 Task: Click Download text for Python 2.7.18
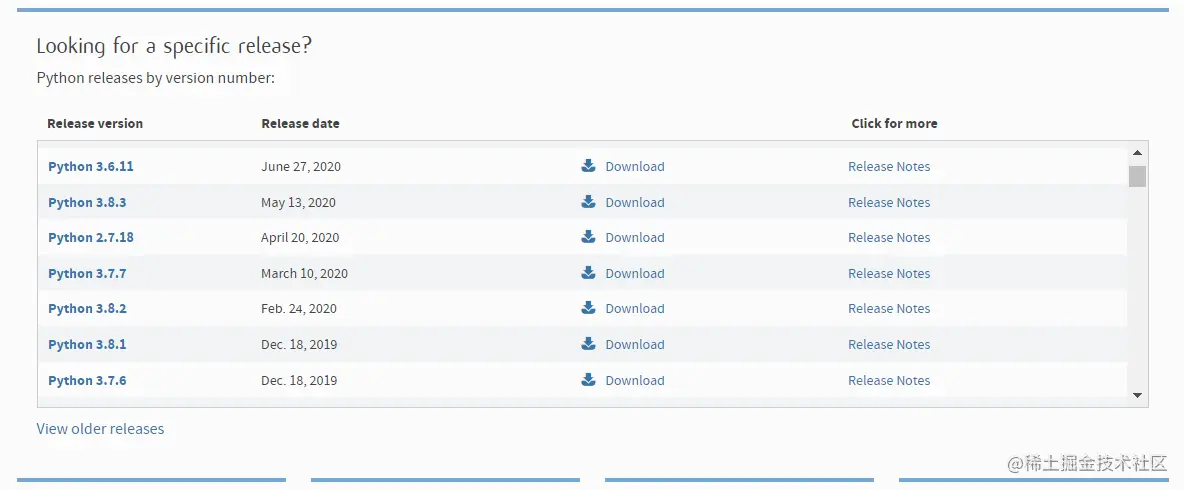(x=635, y=237)
